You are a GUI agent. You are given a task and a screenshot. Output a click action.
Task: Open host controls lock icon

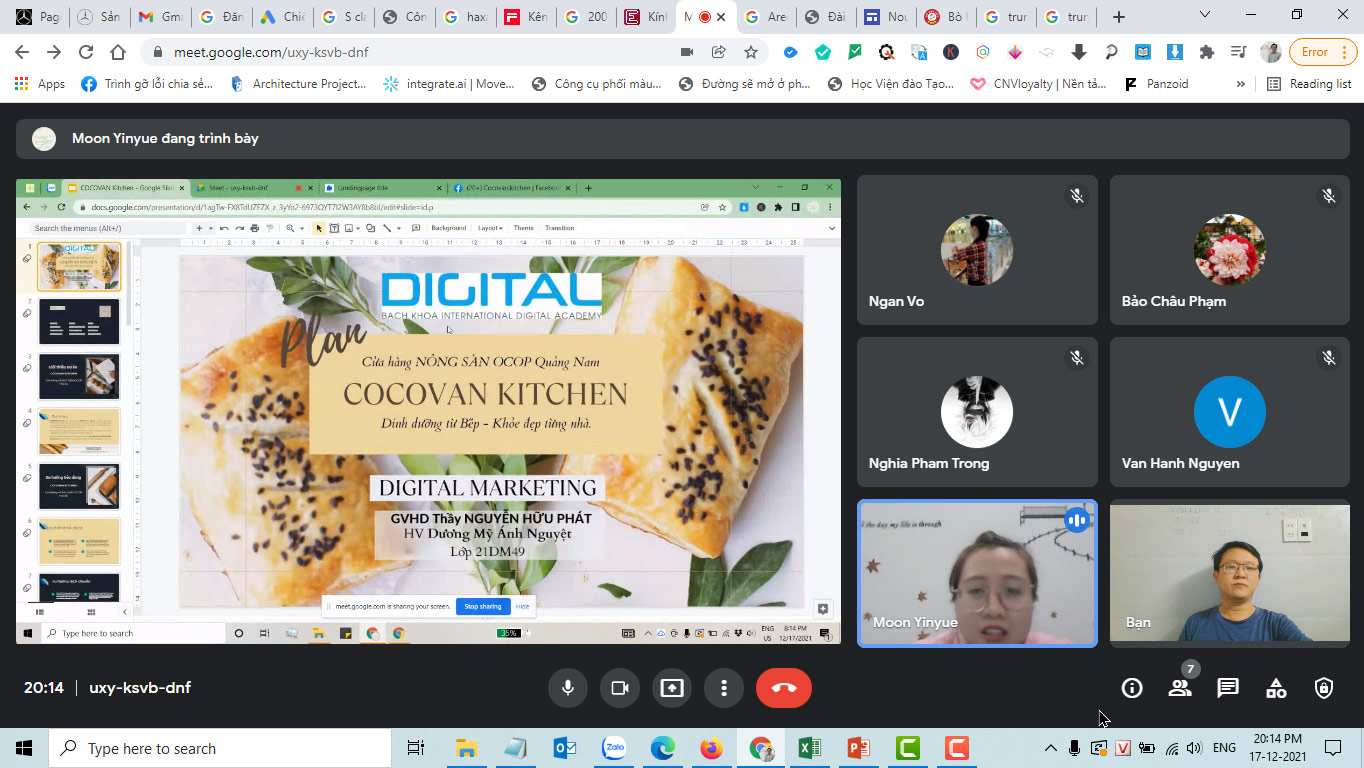(x=1324, y=688)
